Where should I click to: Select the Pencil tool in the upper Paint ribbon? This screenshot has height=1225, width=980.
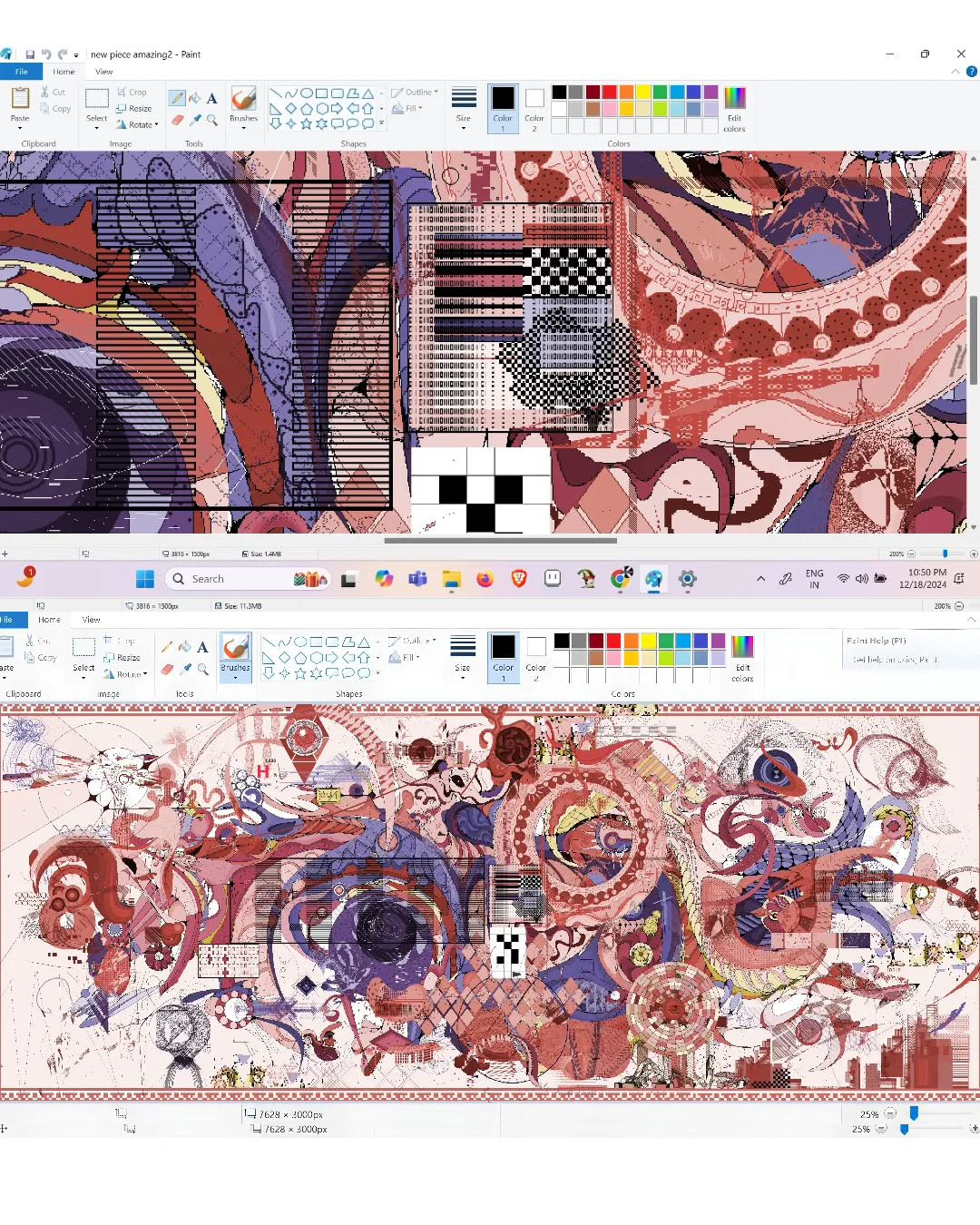pyautogui.click(x=178, y=98)
